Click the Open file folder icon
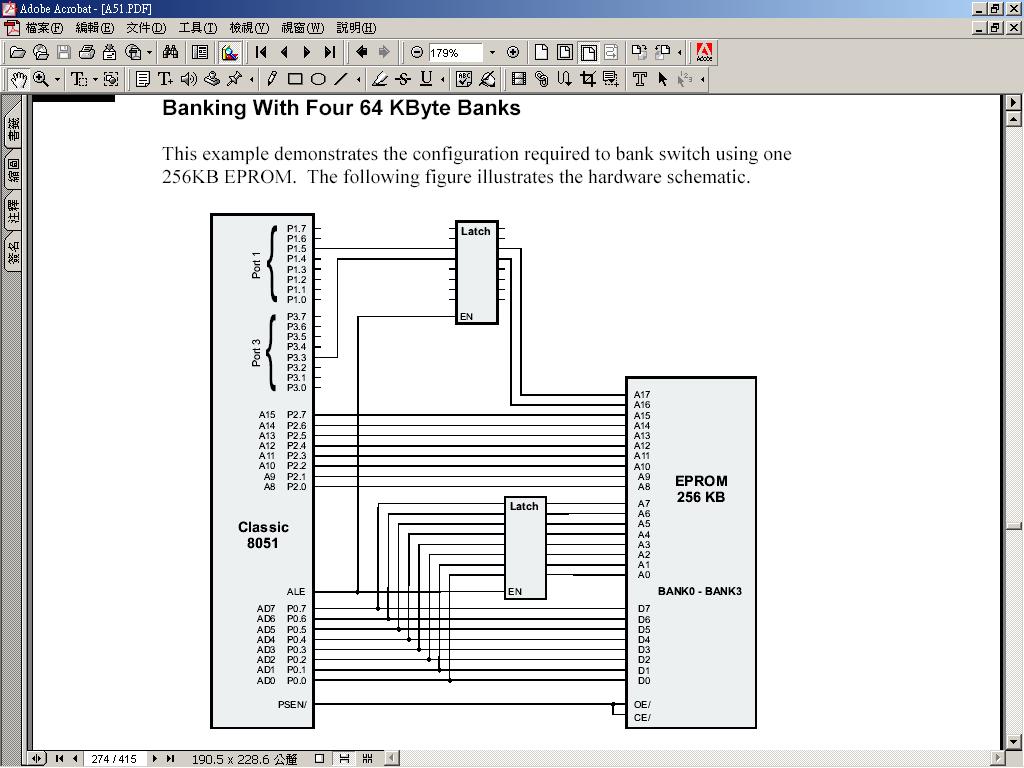The height and width of the screenshot is (768, 1024). 18,52
